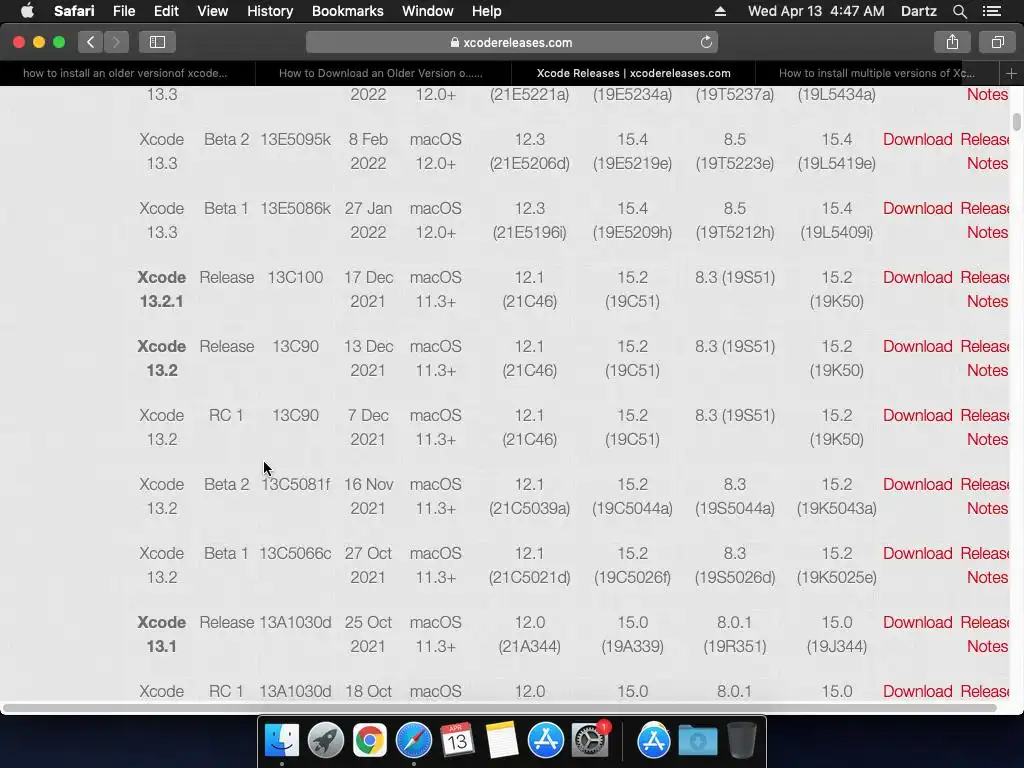Click the lock icon in address bar

pos(455,42)
